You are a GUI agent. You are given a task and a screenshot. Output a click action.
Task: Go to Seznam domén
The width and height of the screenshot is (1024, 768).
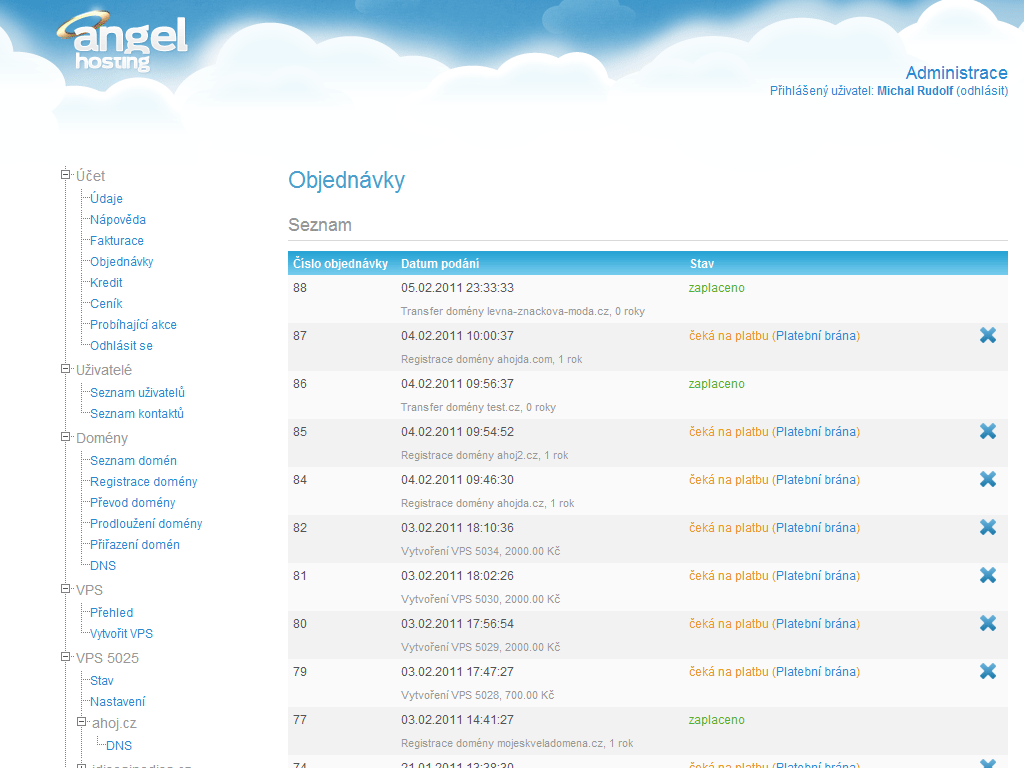pyautogui.click(x=133, y=461)
